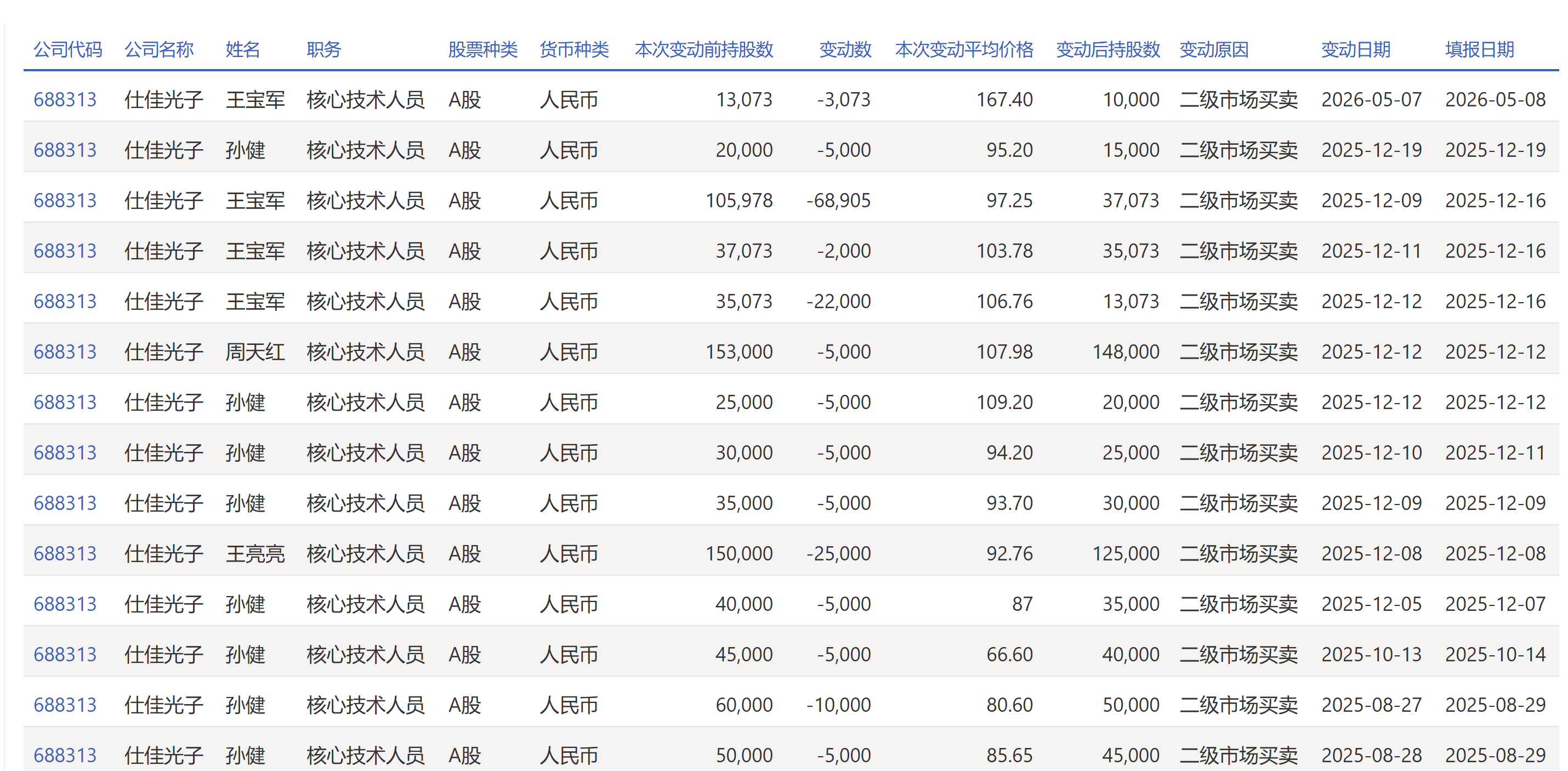Click the average price 93.70
The width and height of the screenshot is (1568, 771).
tap(1010, 503)
